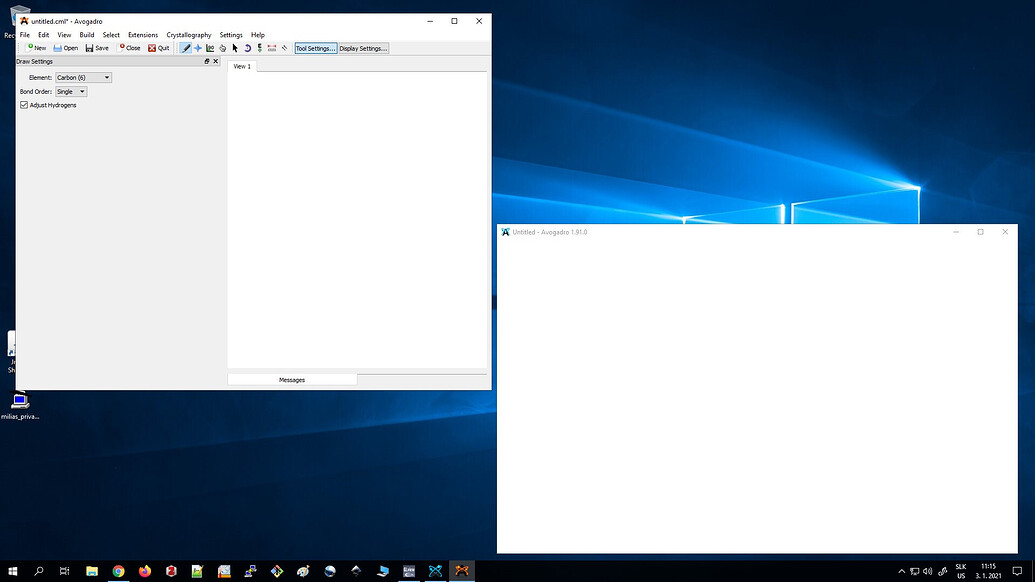
Task: Open the network icon in system tray
Action: pos(915,571)
